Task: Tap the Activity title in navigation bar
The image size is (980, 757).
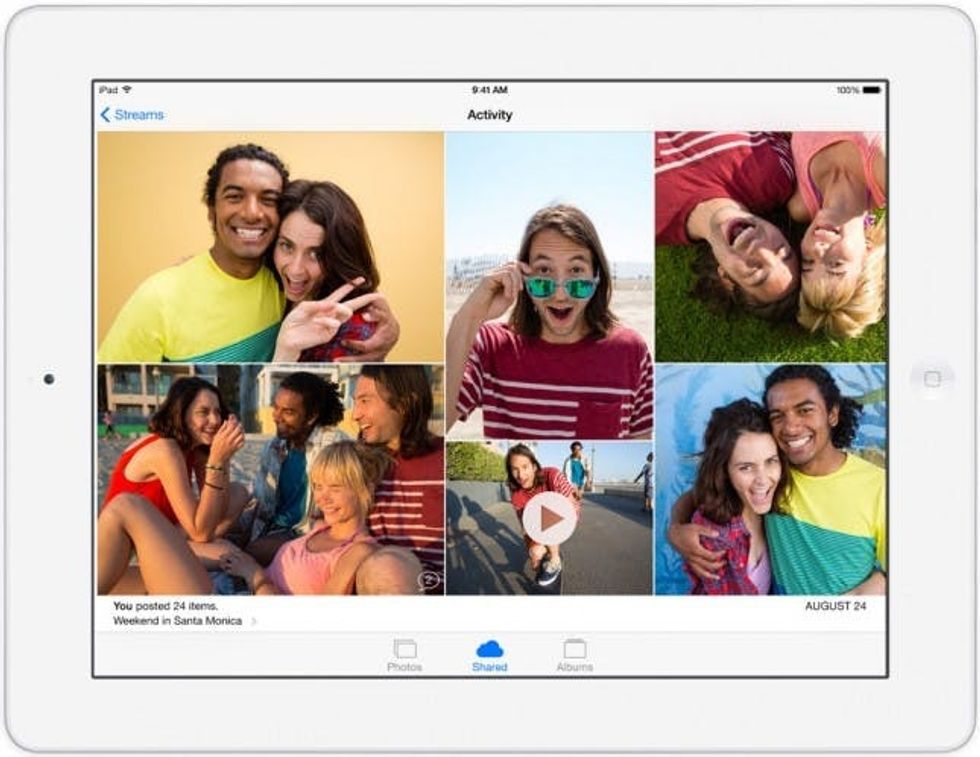Action: point(490,115)
